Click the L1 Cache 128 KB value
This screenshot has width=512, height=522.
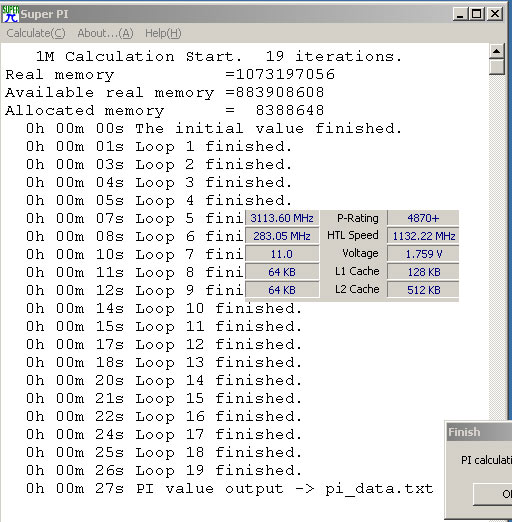click(x=423, y=272)
